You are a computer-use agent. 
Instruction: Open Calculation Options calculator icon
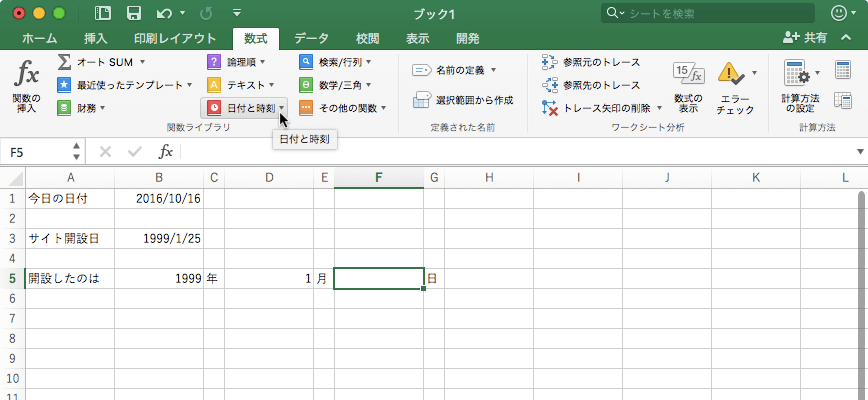(796, 73)
